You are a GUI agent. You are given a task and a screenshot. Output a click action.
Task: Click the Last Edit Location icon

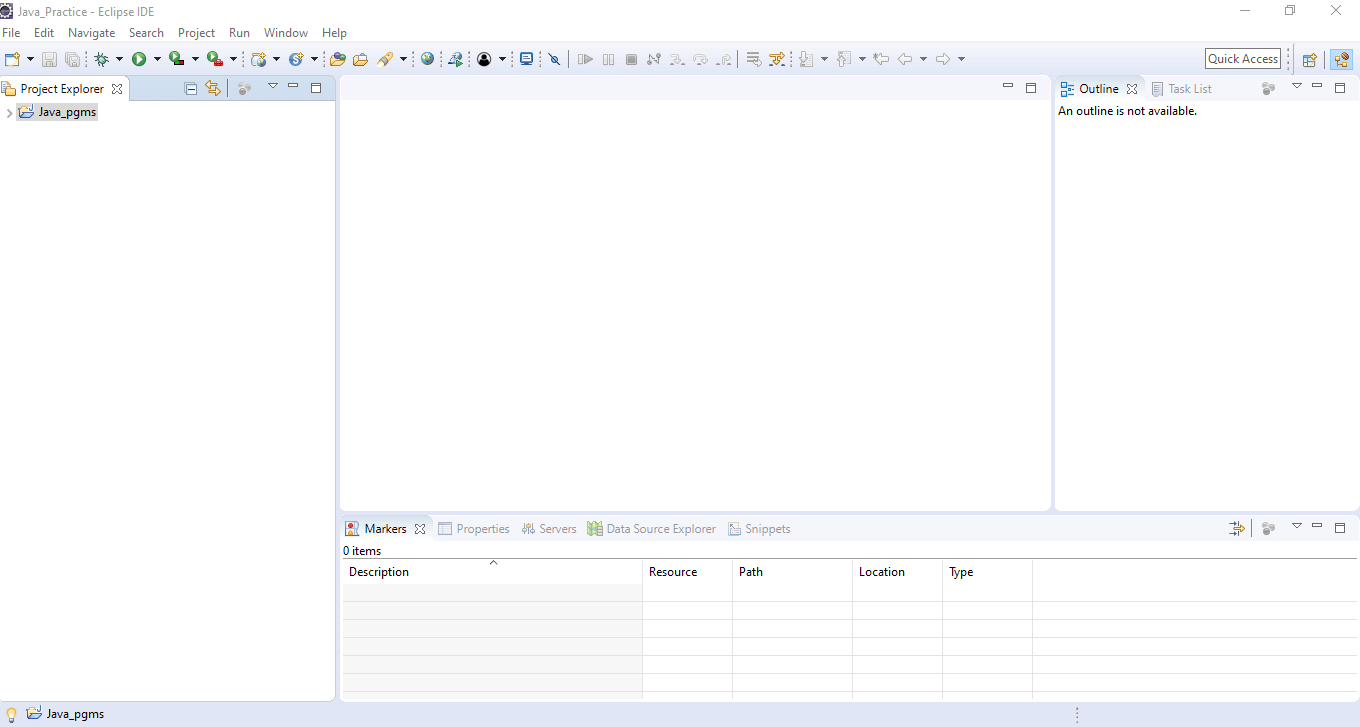(x=881, y=59)
